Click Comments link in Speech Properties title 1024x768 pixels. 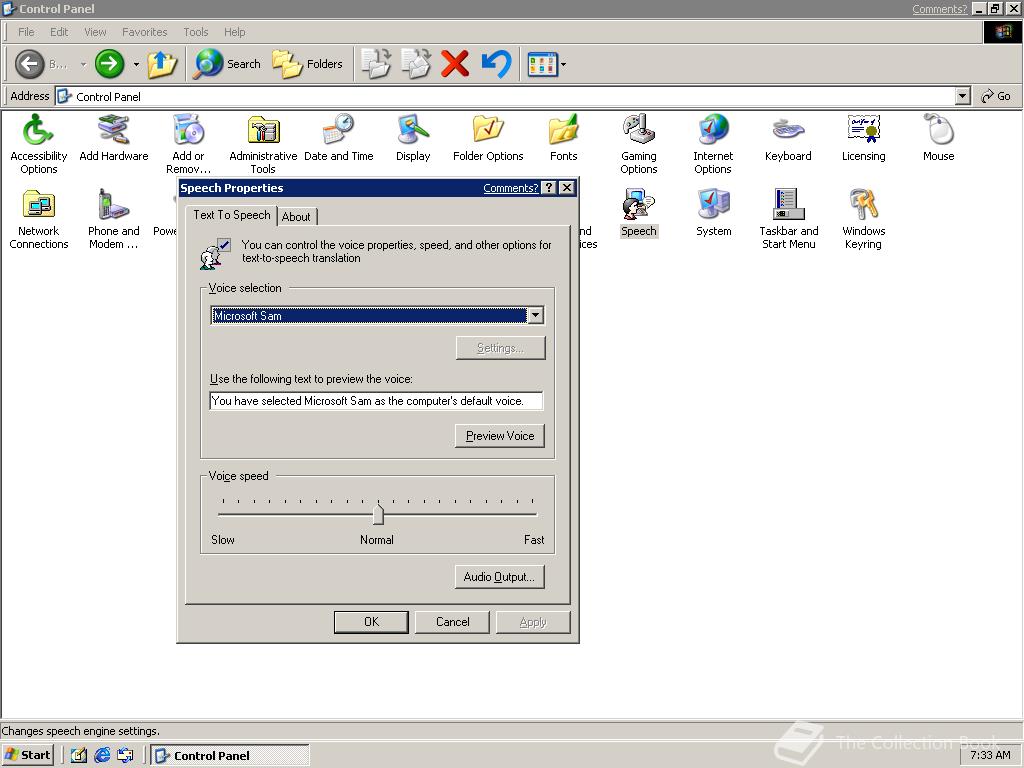point(510,188)
